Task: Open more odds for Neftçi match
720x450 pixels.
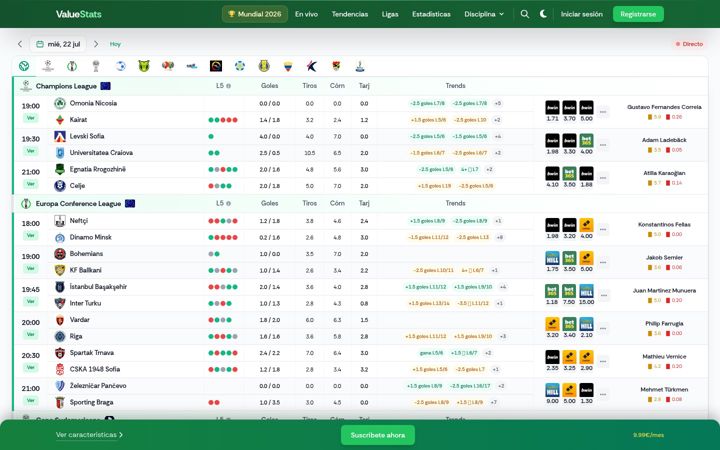Action: (x=603, y=229)
